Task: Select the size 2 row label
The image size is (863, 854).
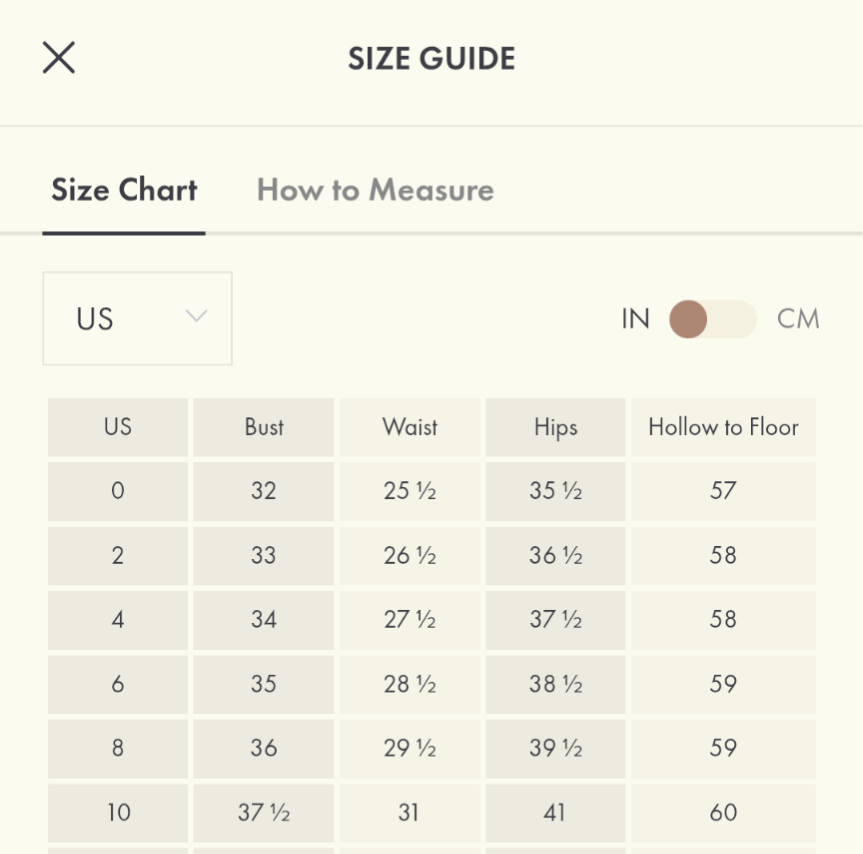Action: point(118,555)
